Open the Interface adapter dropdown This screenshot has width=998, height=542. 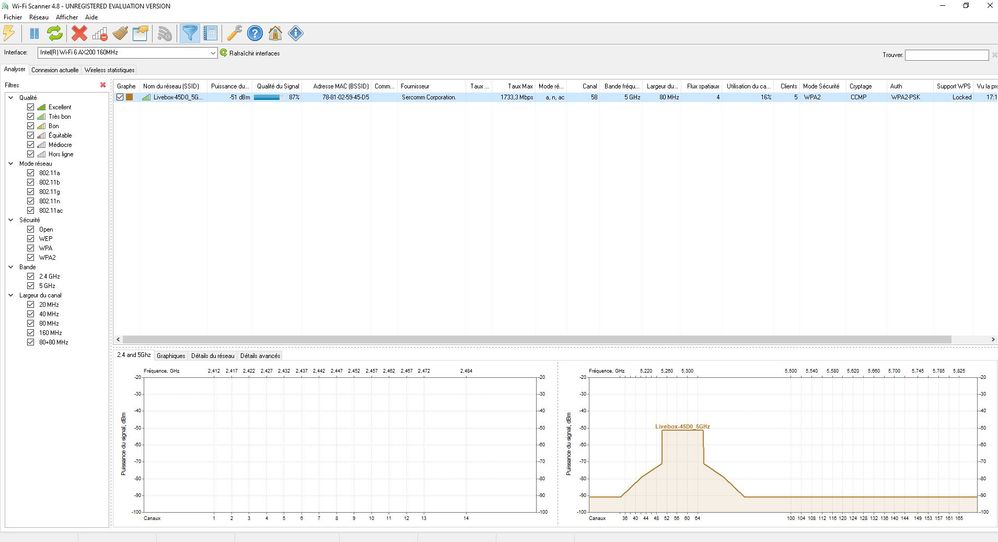(213, 53)
